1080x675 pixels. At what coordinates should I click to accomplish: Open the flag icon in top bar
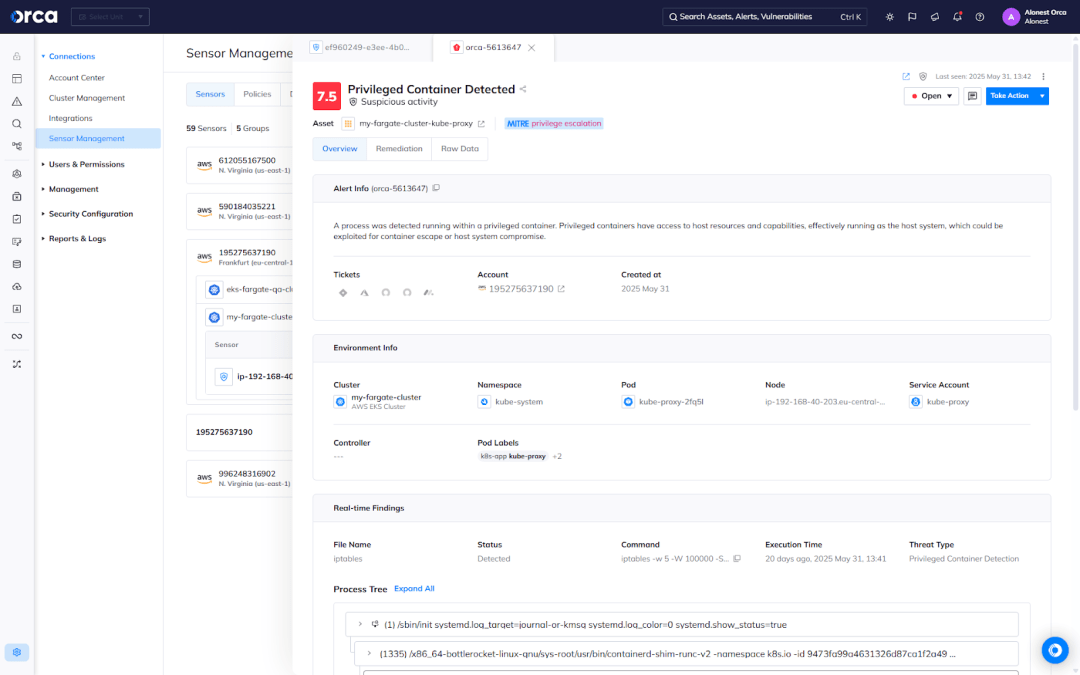tap(912, 17)
